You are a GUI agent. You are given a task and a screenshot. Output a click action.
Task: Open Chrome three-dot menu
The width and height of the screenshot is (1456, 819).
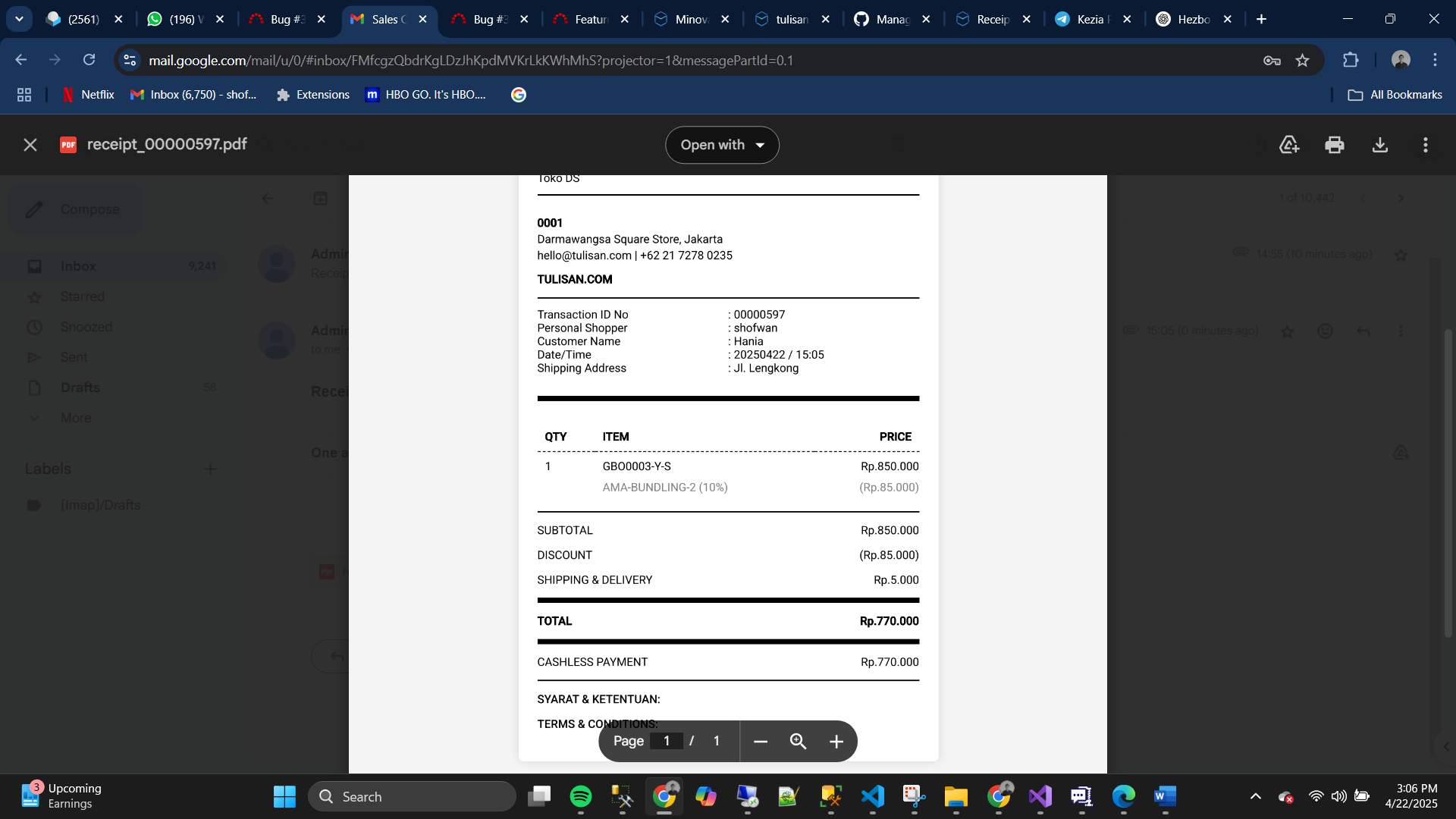1435,60
